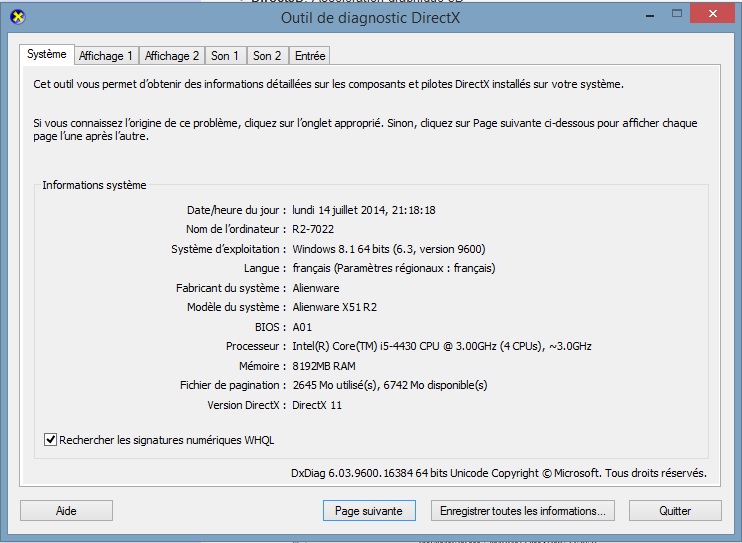Image resolution: width=742 pixels, height=543 pixels.
Task: Click the DirectX icon in the title bar
Action: [18, 18]
